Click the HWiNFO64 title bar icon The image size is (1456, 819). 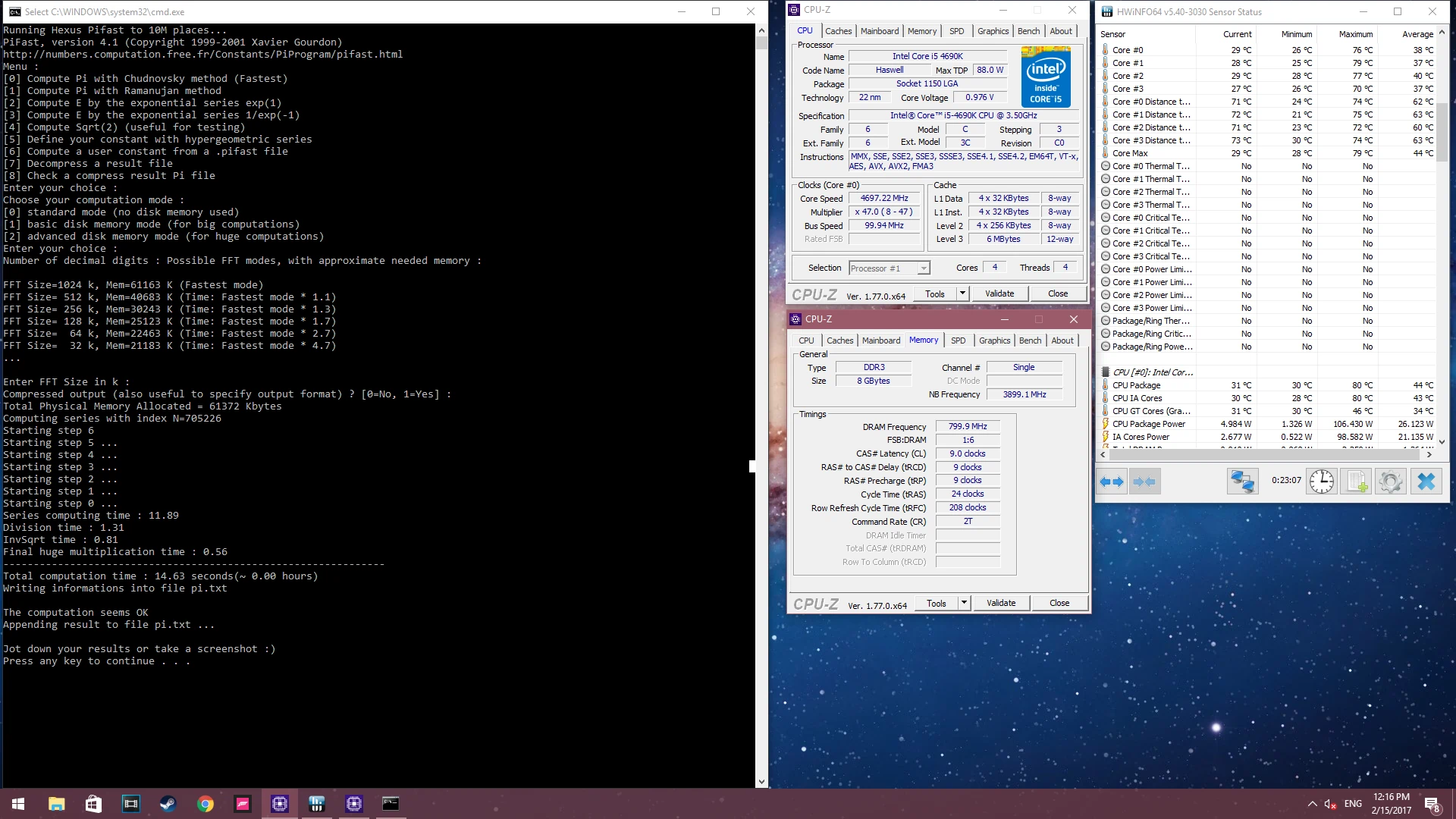click(x=1107, y=11)
